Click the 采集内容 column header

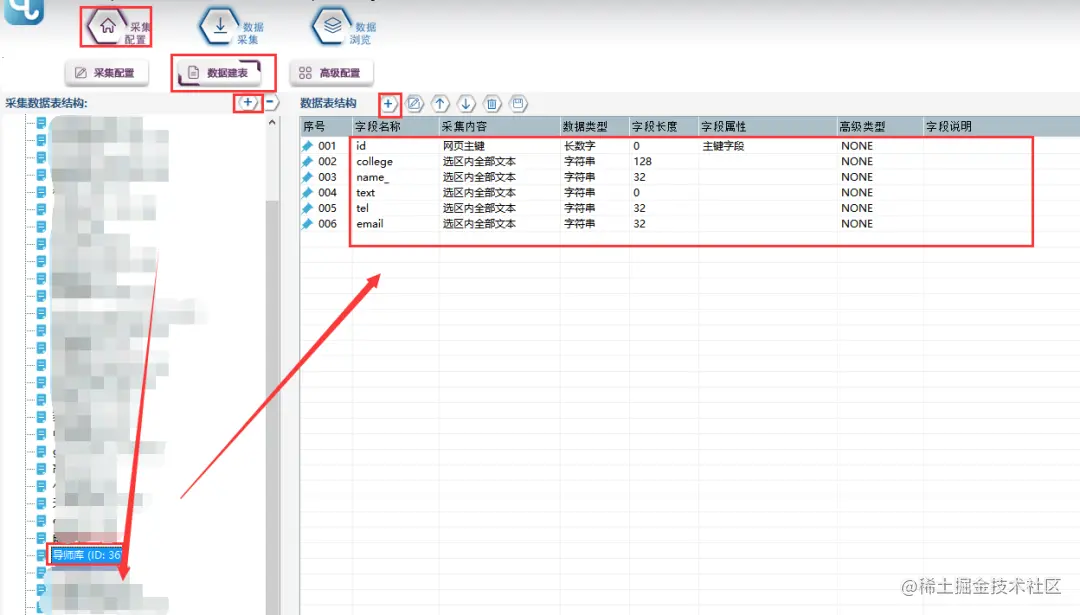tap(499, 127)
